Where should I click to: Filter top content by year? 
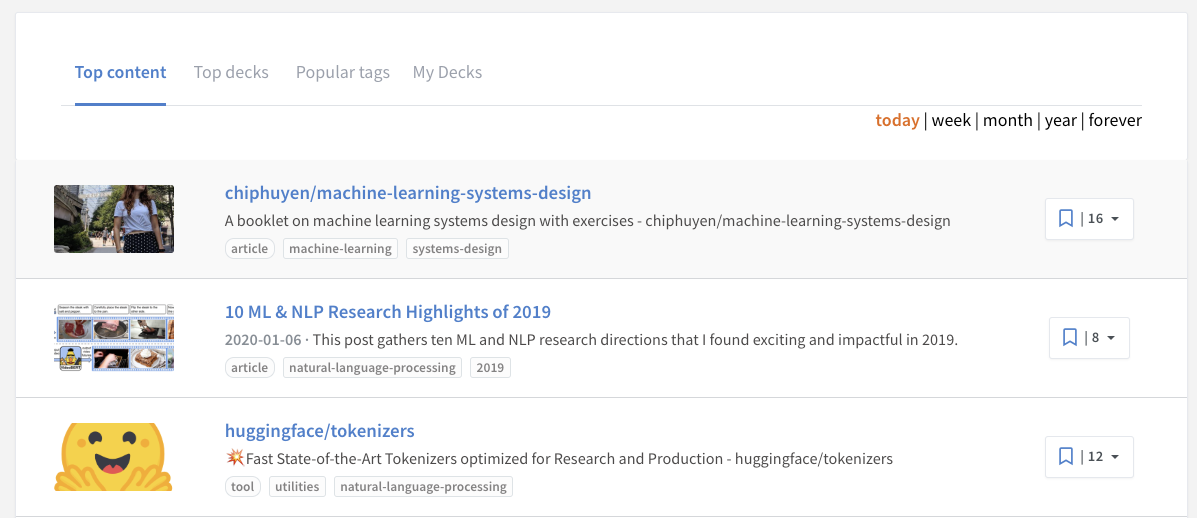pos(1060,121)
